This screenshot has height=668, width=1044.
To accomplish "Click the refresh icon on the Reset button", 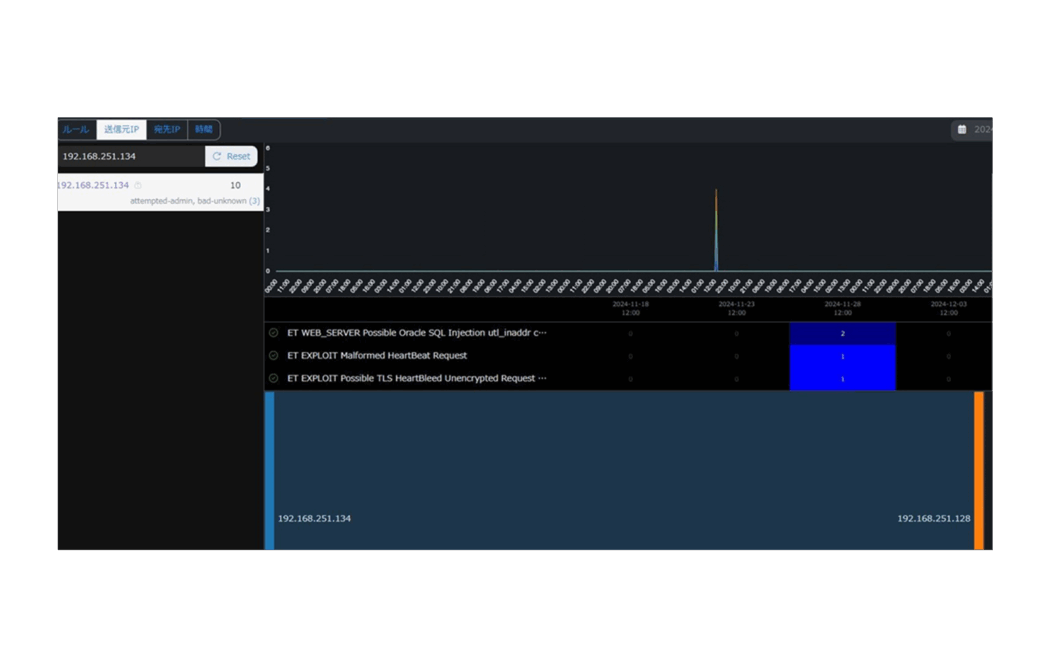I will [x=217, y=157].
